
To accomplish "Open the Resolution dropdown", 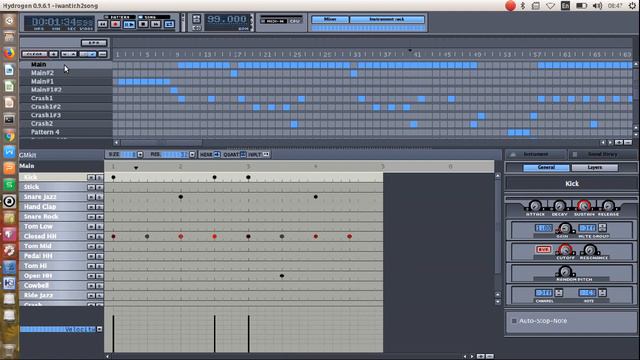I will (x=192, y=155).
